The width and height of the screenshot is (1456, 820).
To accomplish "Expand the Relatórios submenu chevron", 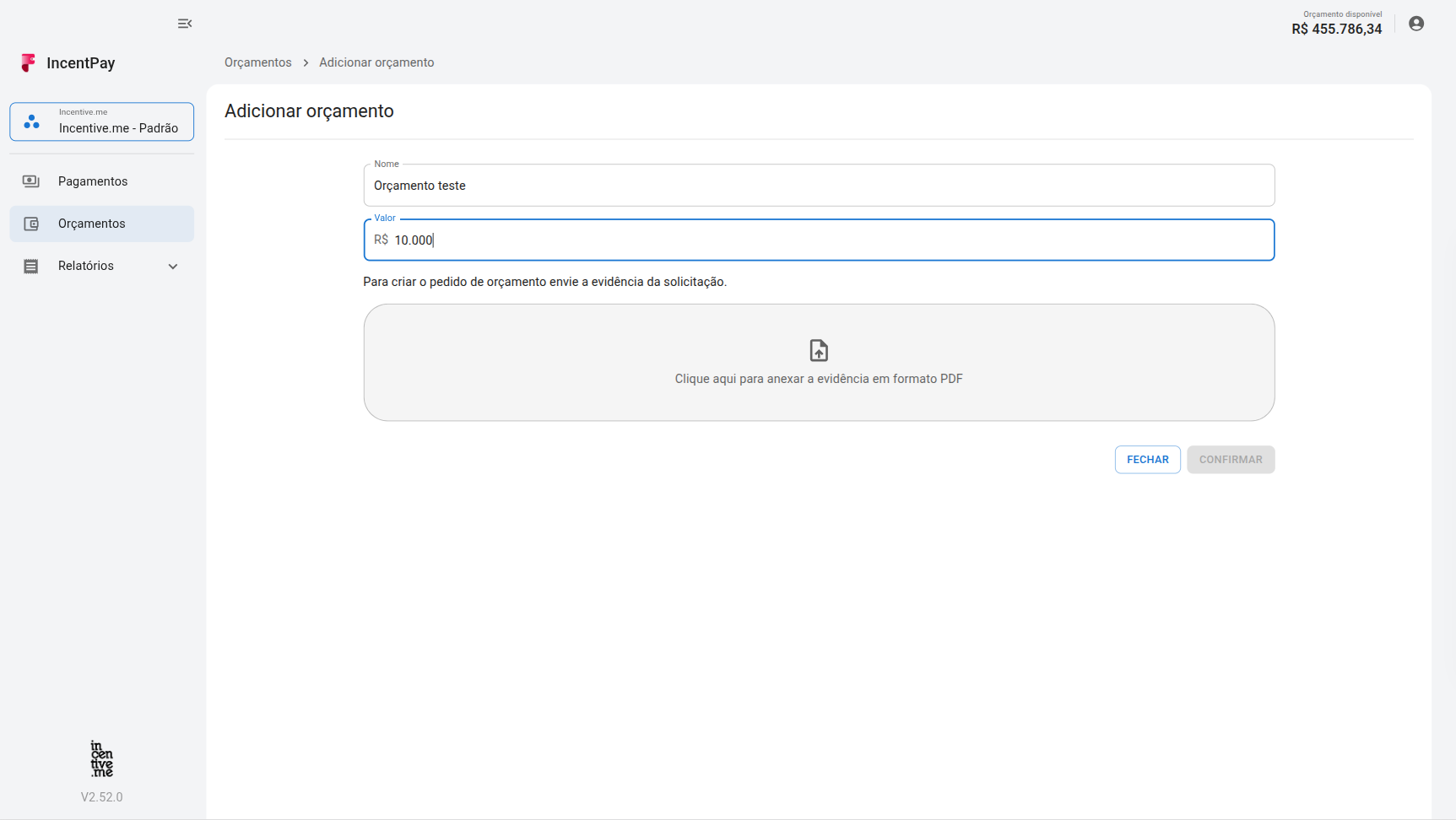I will [x=173, y=267].
